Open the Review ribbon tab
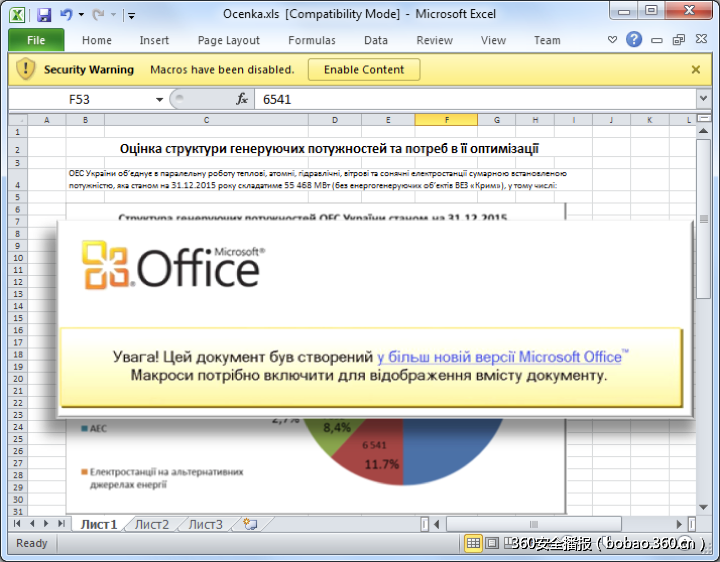This screenshot has width=720, height=562. pos(434,40)
